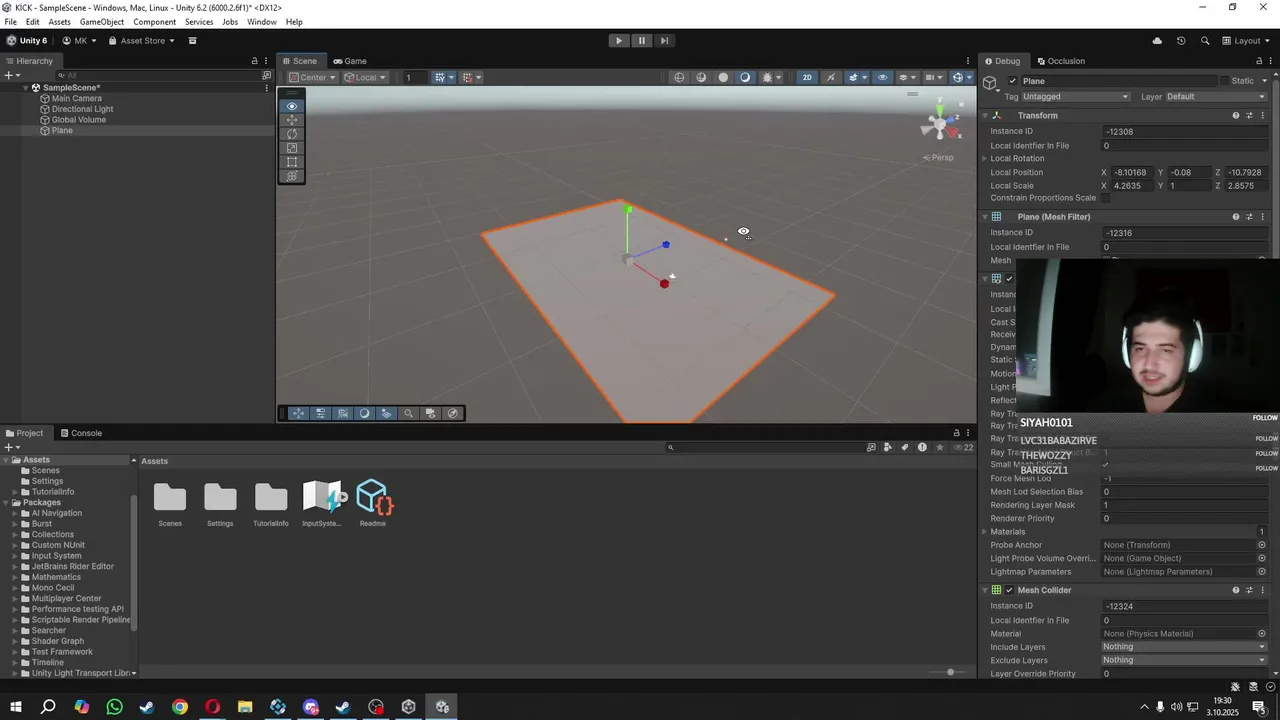Open the Center pivot mode dropdown
Image resolution: width=1280 pixels, height=720 pixels.
point(313,77)
